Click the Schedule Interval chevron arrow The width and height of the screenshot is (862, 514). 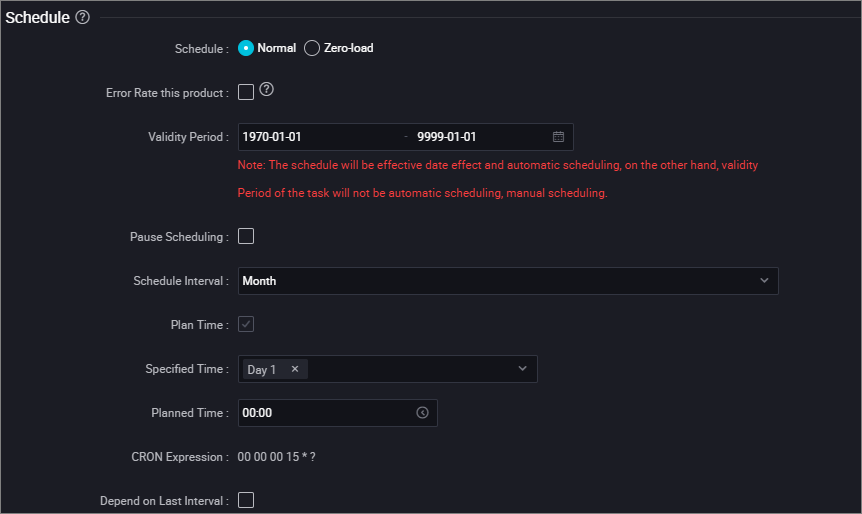tap(764, 280)
